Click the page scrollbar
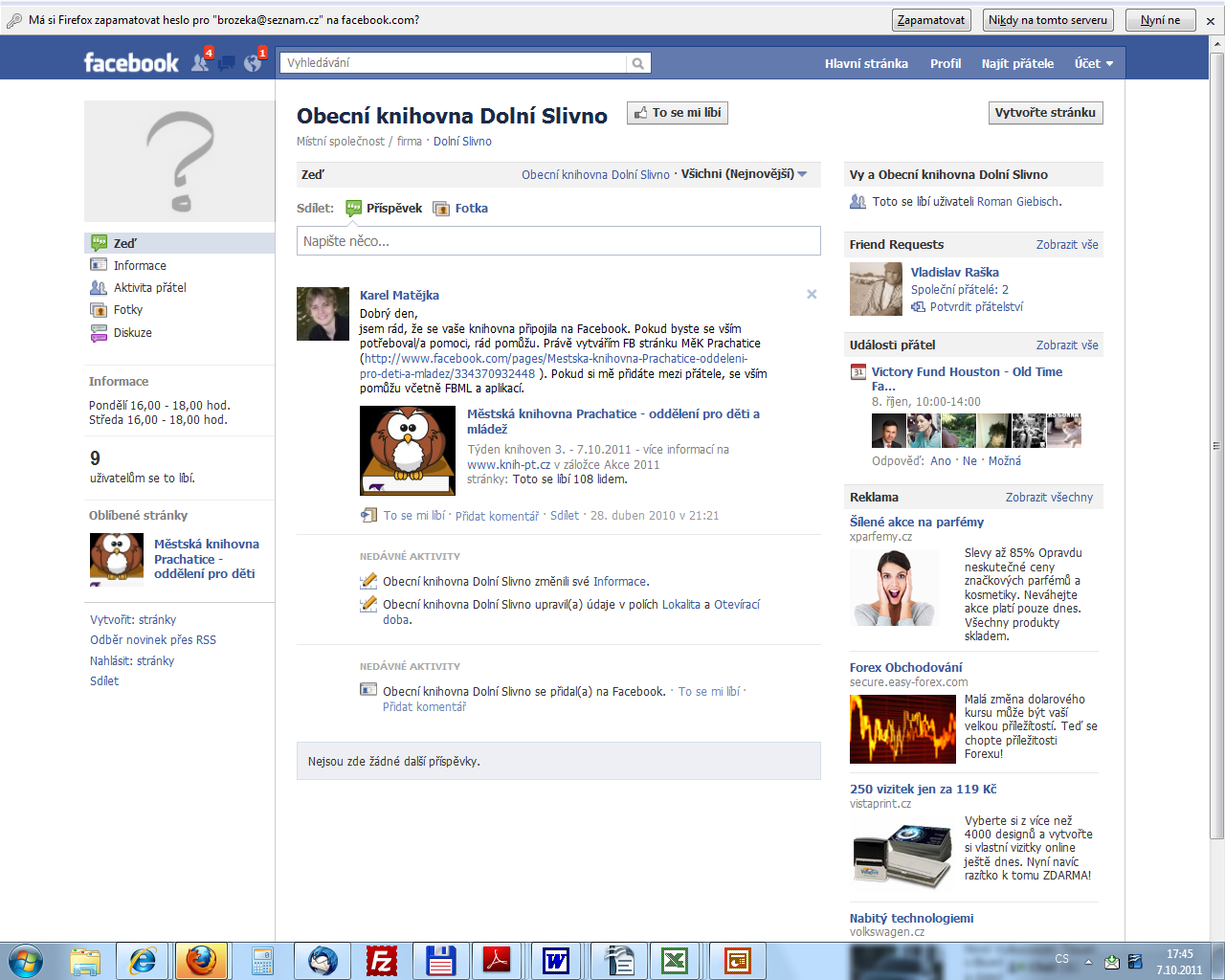1225x980 pixels. [1217, 445]
